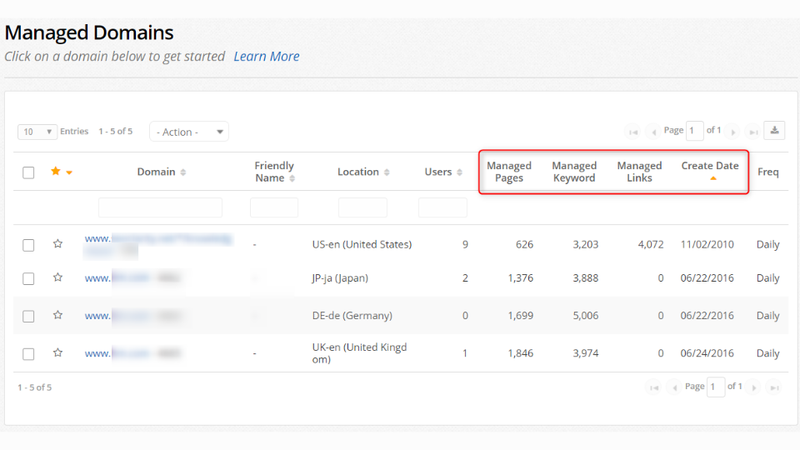
Task: Open the Action dropdown menu
Action: pos(189,132)
